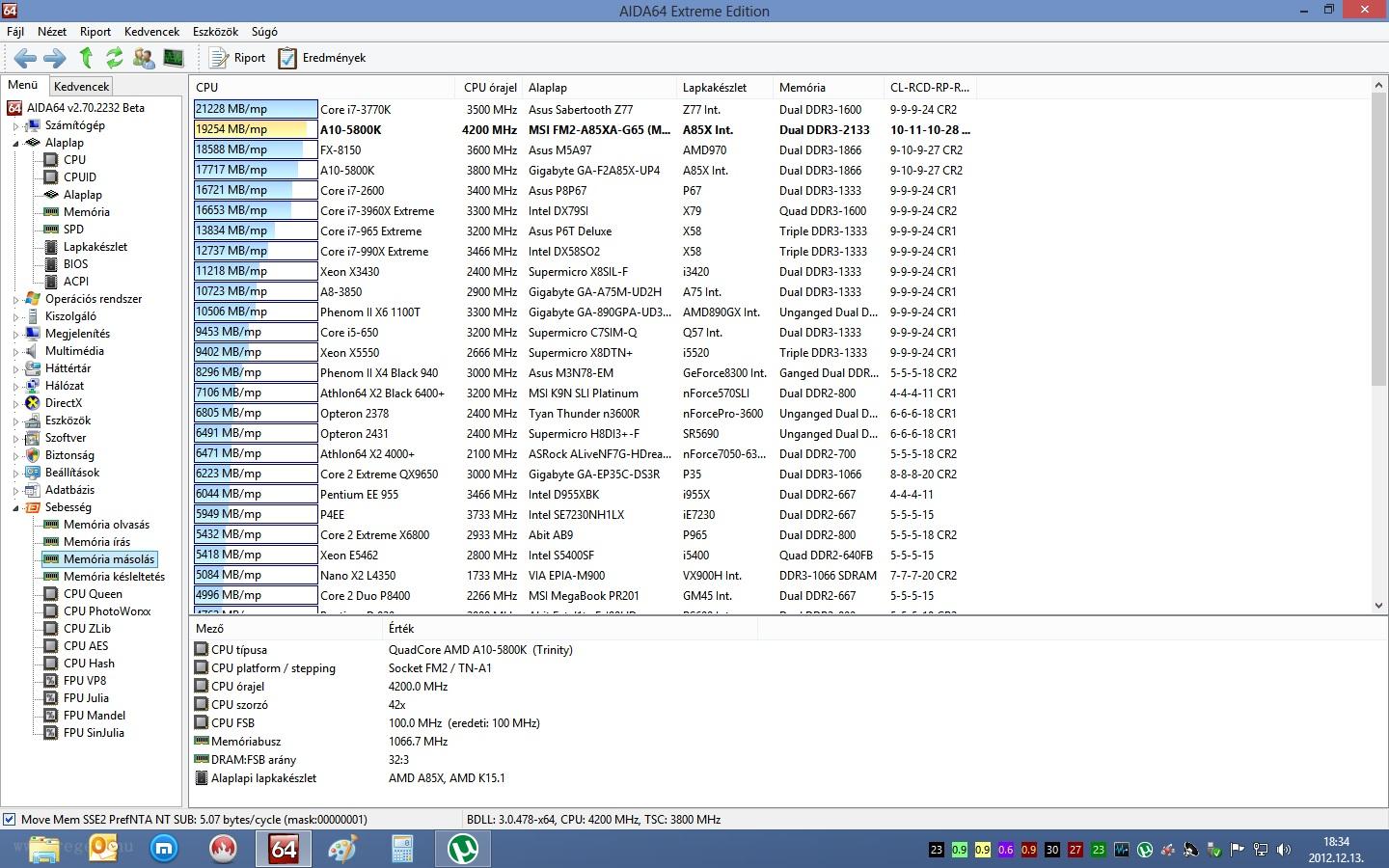Expand the Operációs rendszer node

(15, 300)
